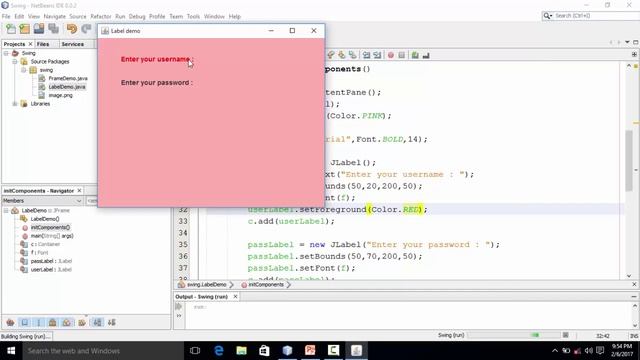Image resolution: width=640 pixels, height=360 pixels.
Task: Collapse the LabelDemo class in Navigator
Action: tap(6, 211)
